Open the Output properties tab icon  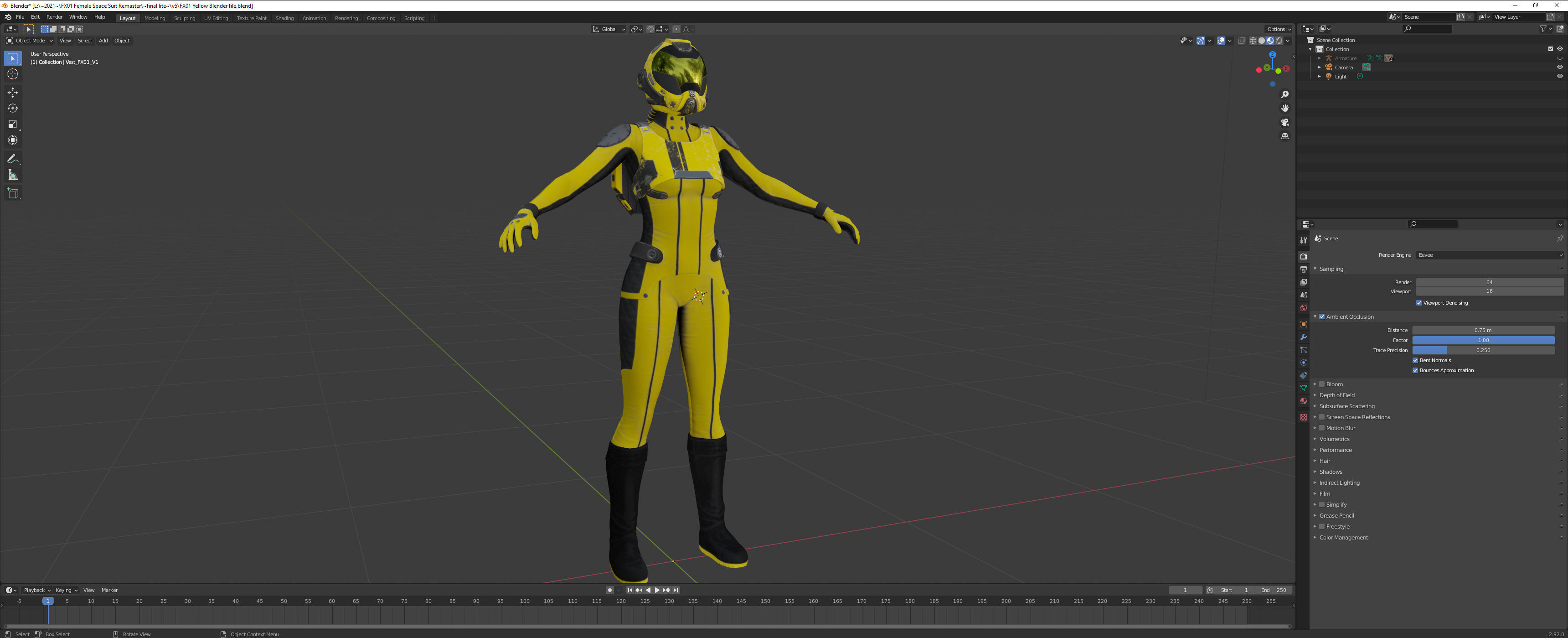1303,269
